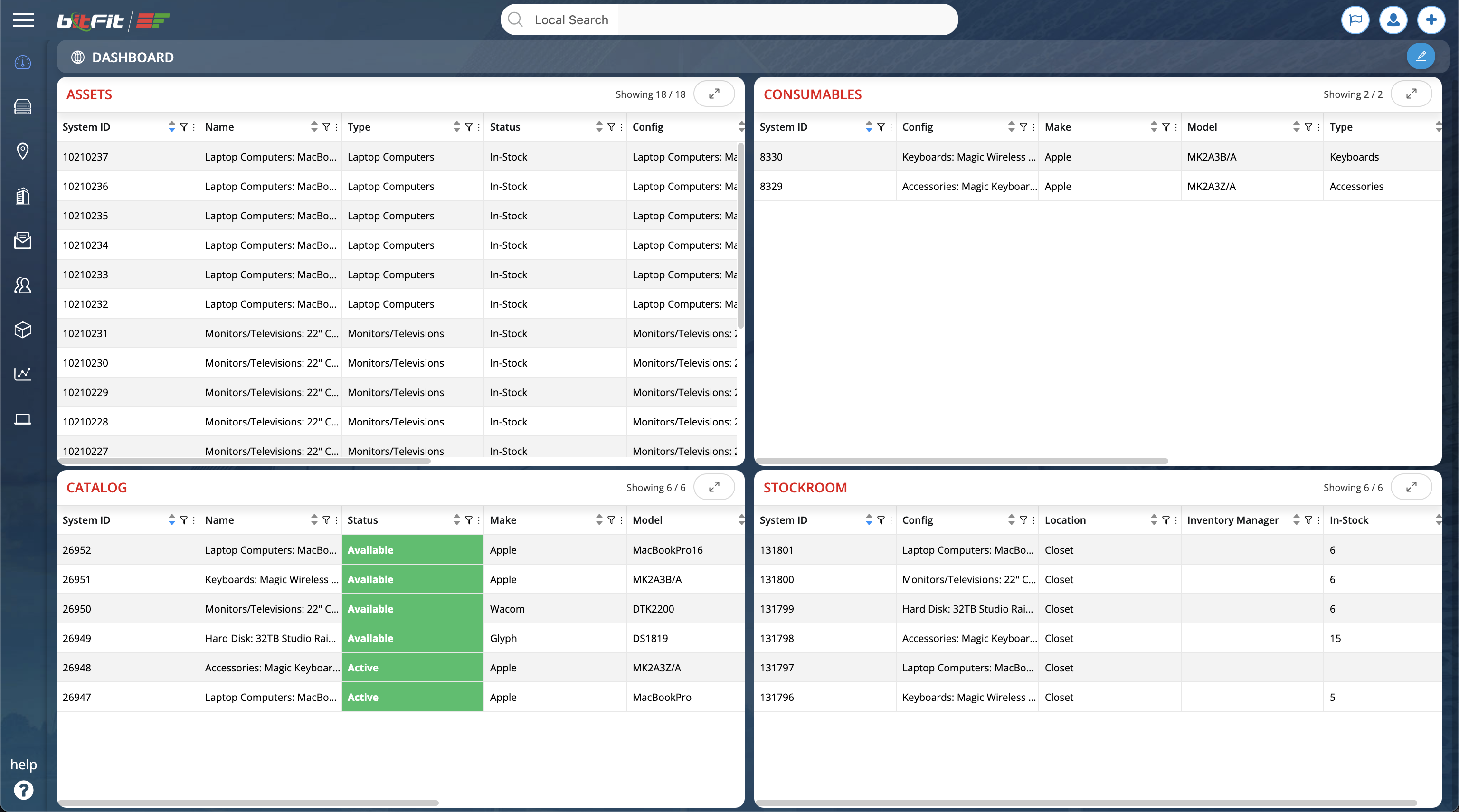Toggle sorting on the Catalog Status column
The image size is (1459, 812).
coord(456,520)
